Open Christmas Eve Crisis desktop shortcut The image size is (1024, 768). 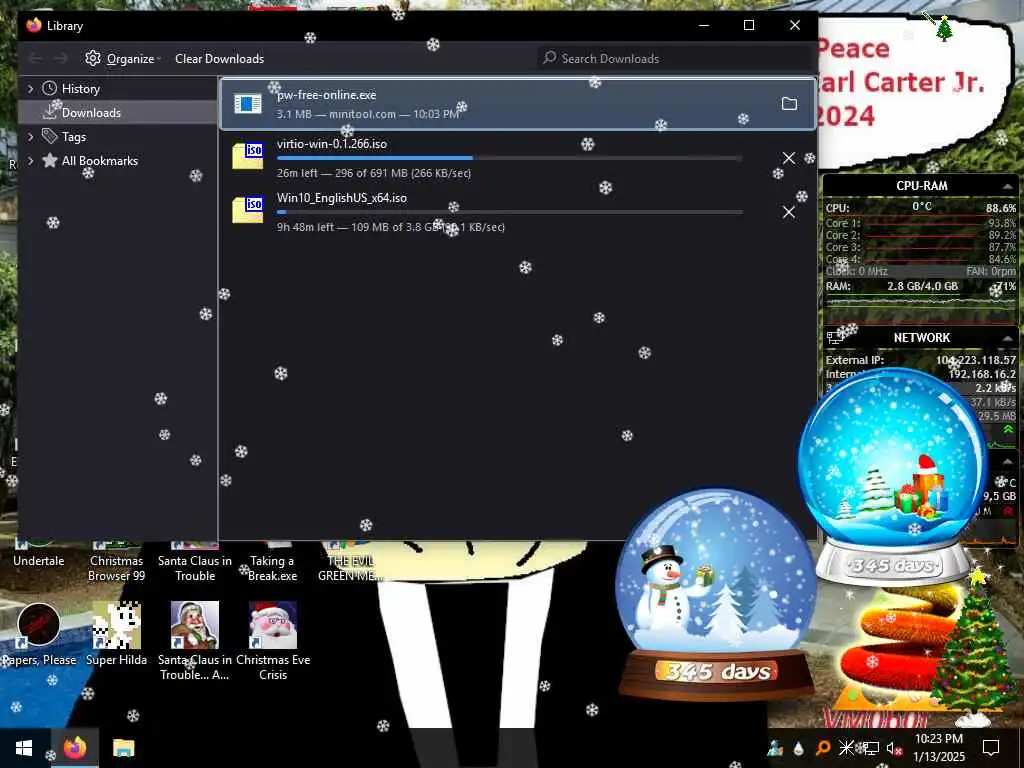pyautogui.click(x=273, y=641)
